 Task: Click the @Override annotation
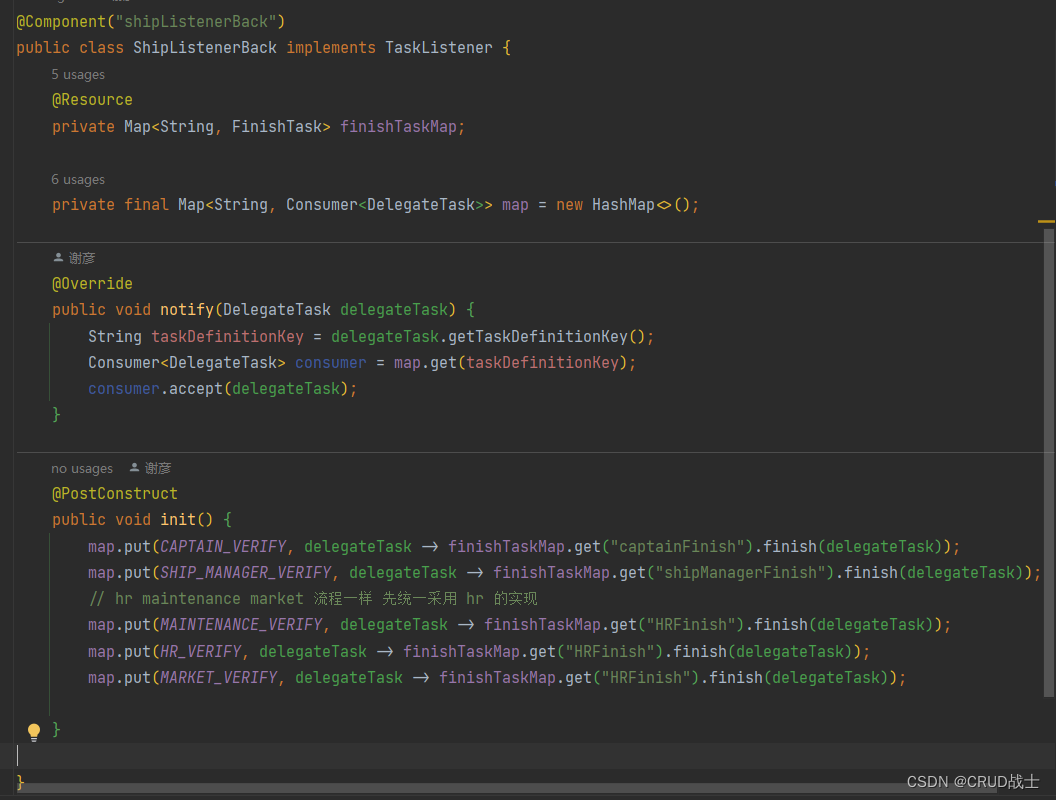pyautogui.click(x=92, y=284)
